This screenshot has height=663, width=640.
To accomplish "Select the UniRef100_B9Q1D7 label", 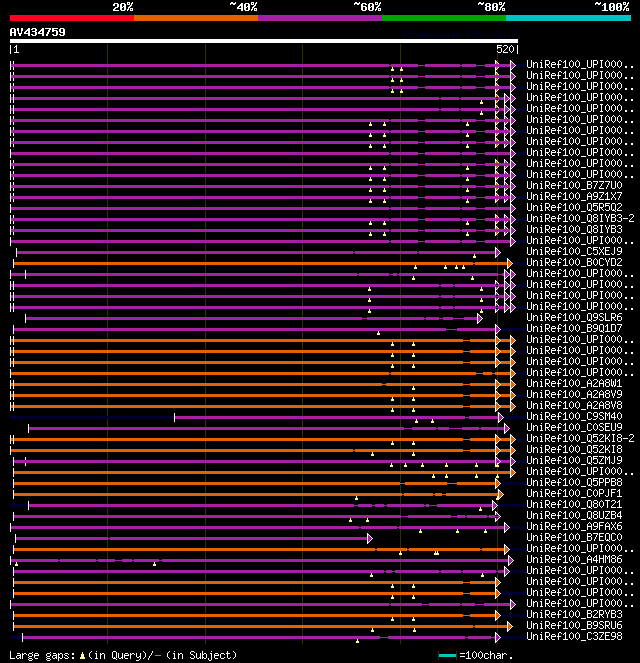I will (x=574, y=328).
